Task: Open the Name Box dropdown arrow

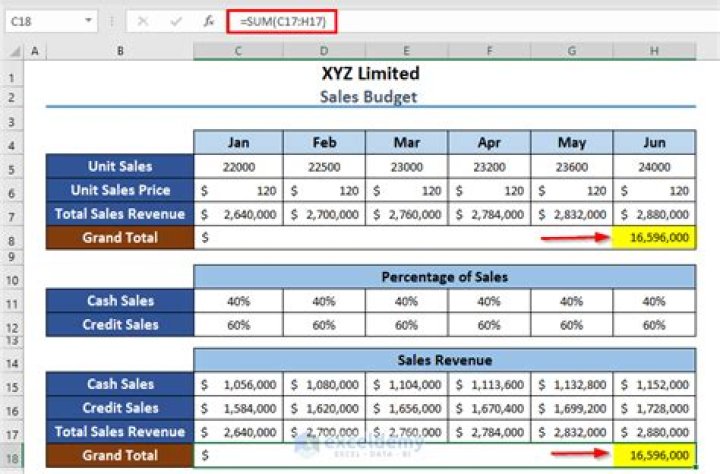Action: pyautogui.click(x=90, y=20)
